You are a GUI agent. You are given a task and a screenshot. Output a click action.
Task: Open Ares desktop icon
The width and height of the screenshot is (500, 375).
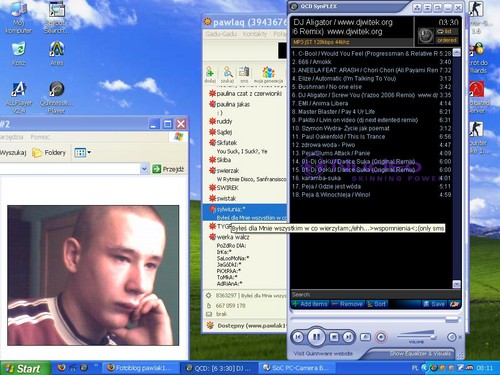pyautogui.click(x=57, y=53)
